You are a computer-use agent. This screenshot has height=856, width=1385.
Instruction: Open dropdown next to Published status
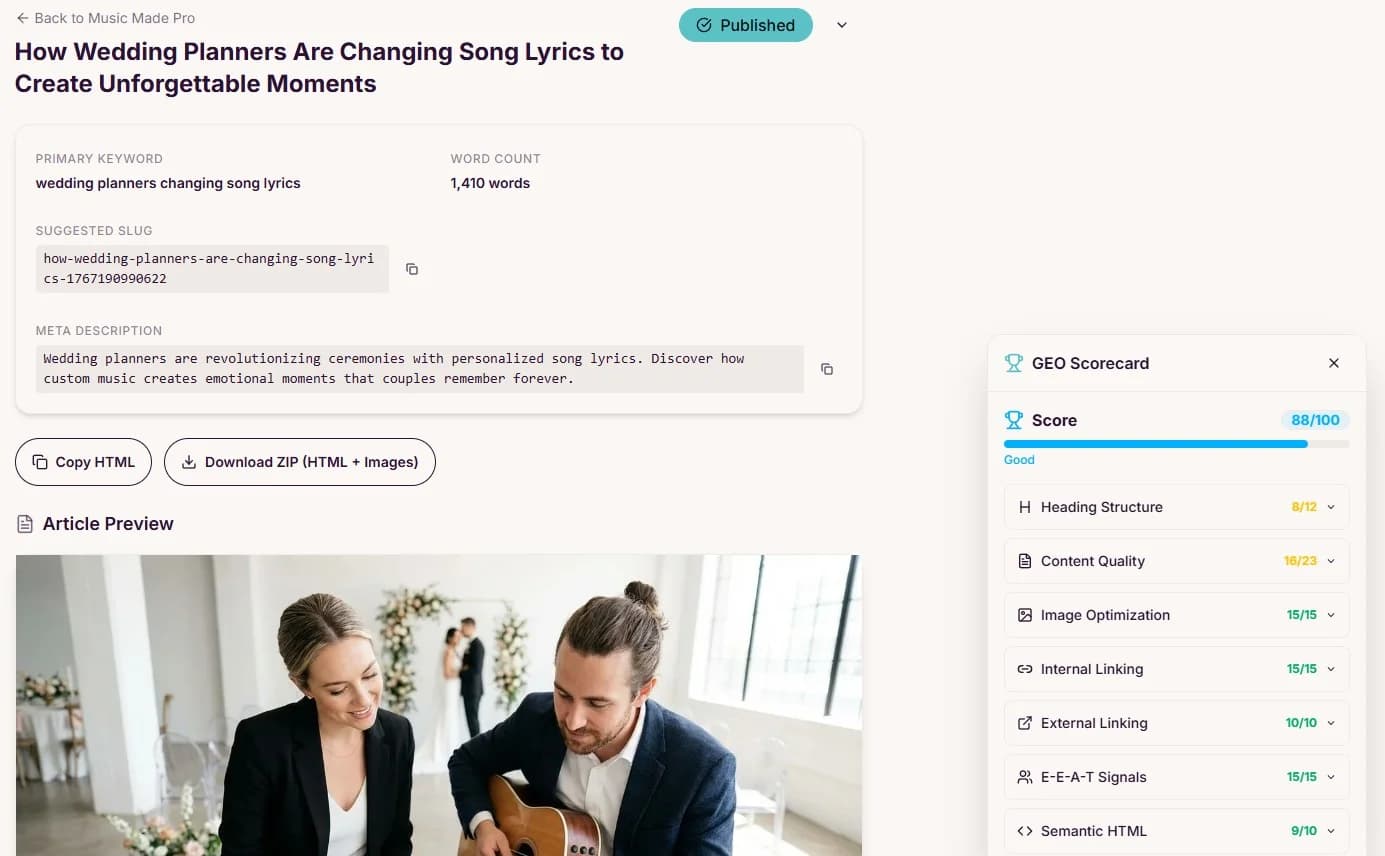click(842, 25)
